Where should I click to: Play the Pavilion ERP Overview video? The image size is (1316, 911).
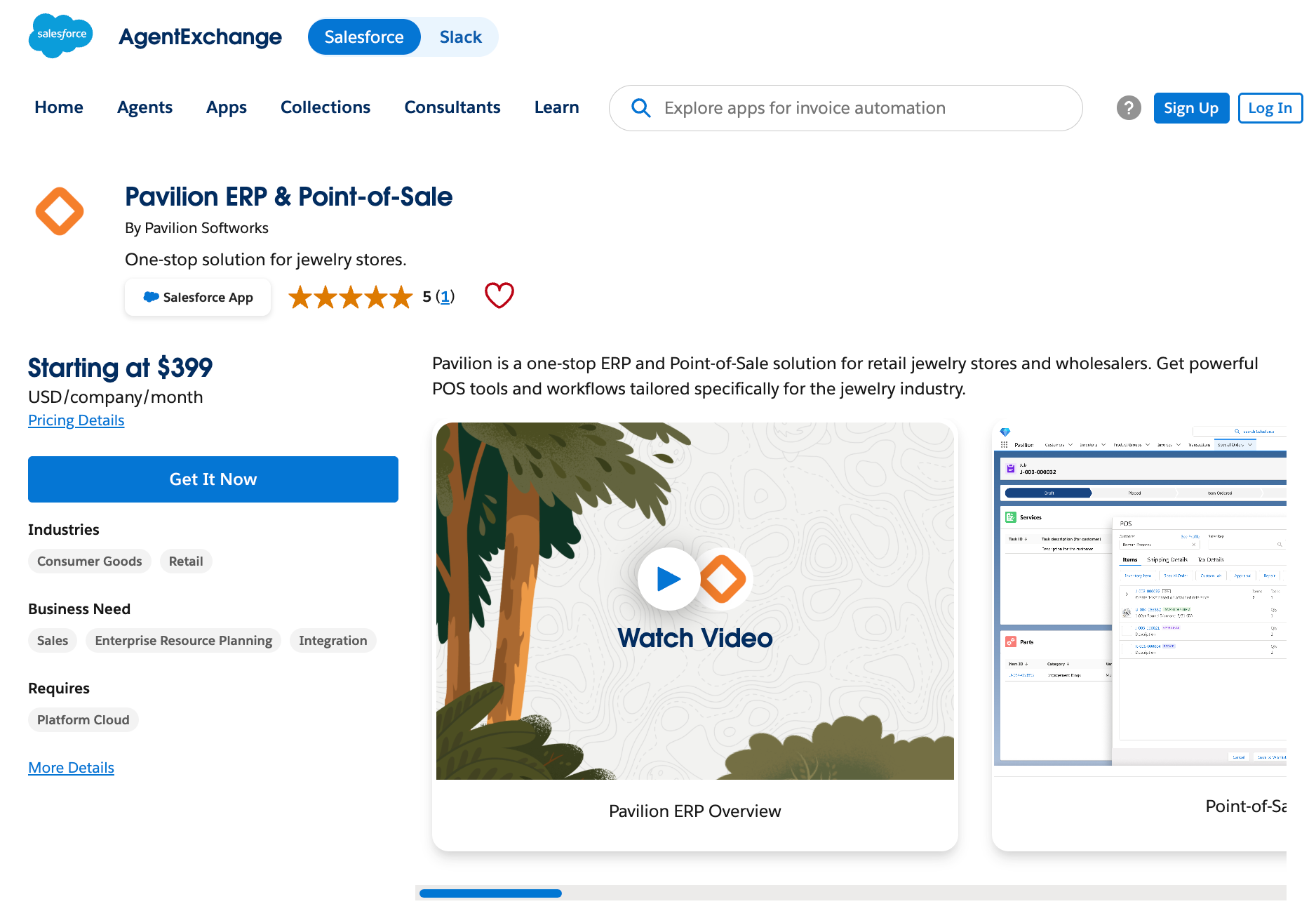pos(669,579)
